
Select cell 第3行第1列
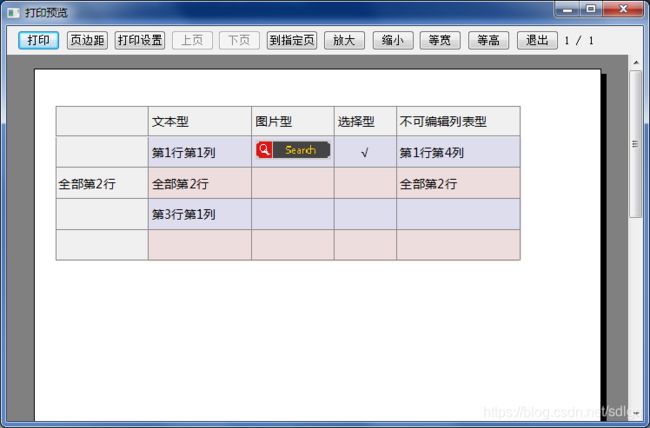(x=199, y=214)
